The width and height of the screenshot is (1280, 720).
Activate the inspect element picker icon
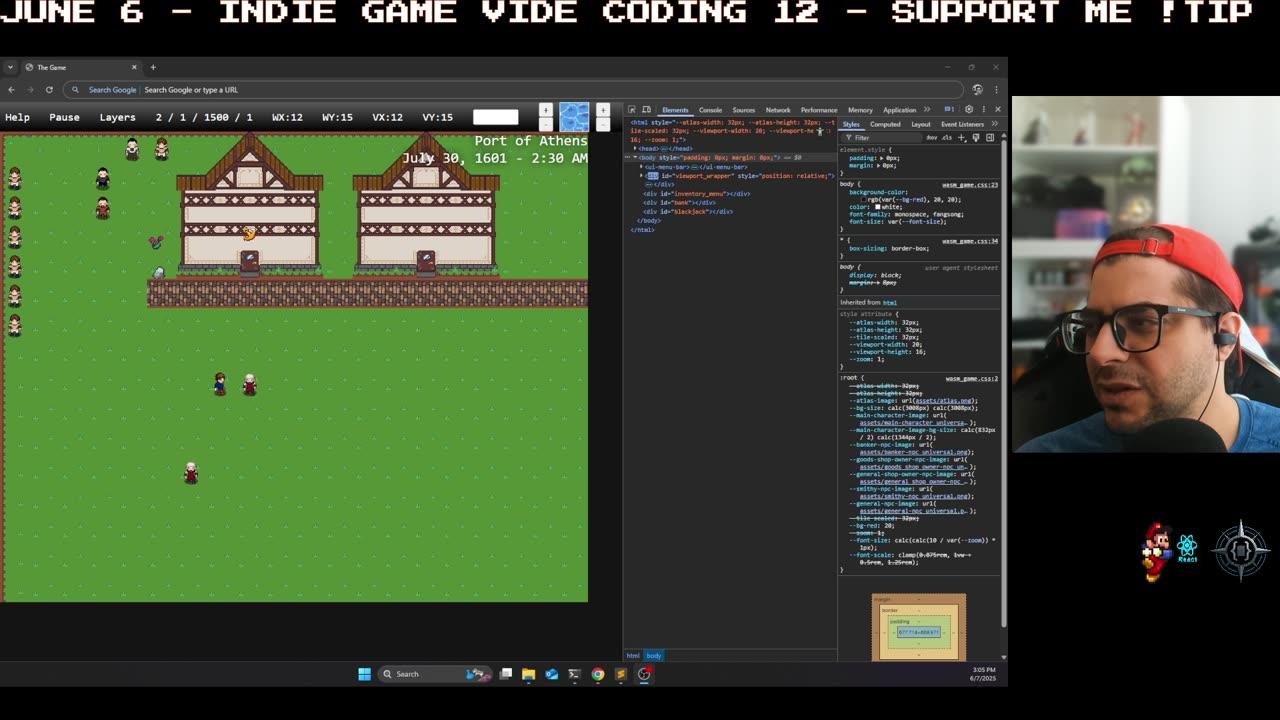coord(632,110)
